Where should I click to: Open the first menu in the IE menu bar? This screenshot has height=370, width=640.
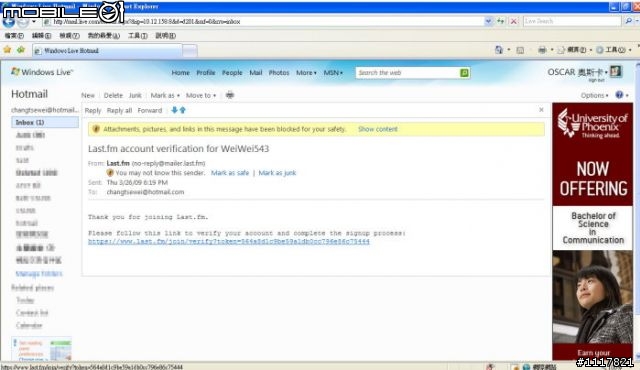pyautogui.click(x=14, y=35)
